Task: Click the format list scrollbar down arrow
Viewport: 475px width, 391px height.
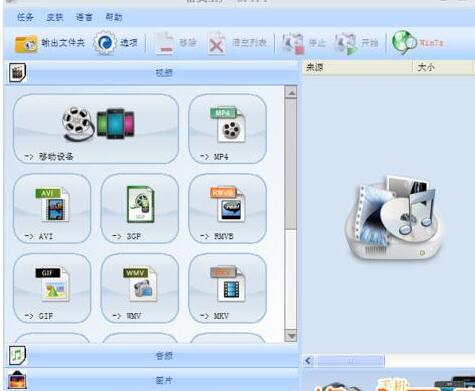Action: [291, 336]
